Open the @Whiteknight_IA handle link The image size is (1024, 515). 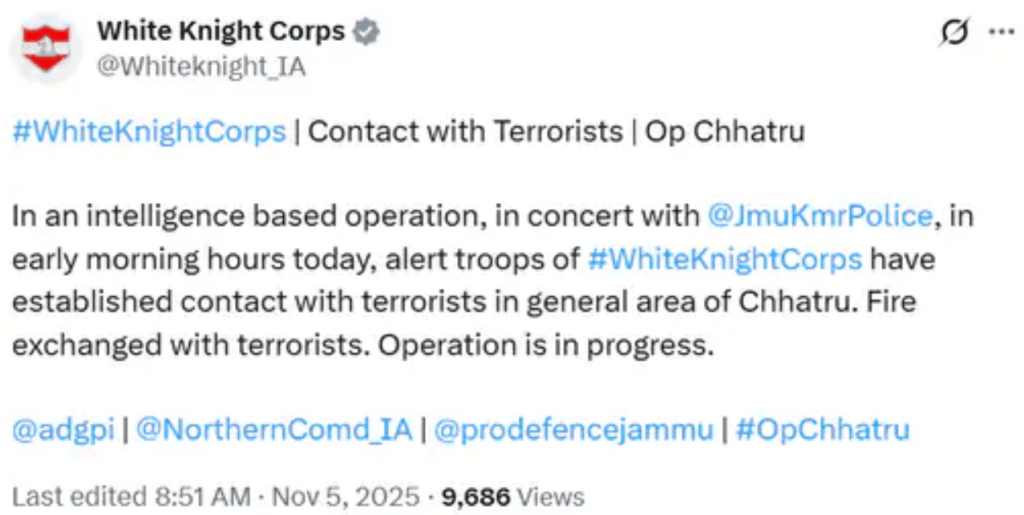coord(201,66)
